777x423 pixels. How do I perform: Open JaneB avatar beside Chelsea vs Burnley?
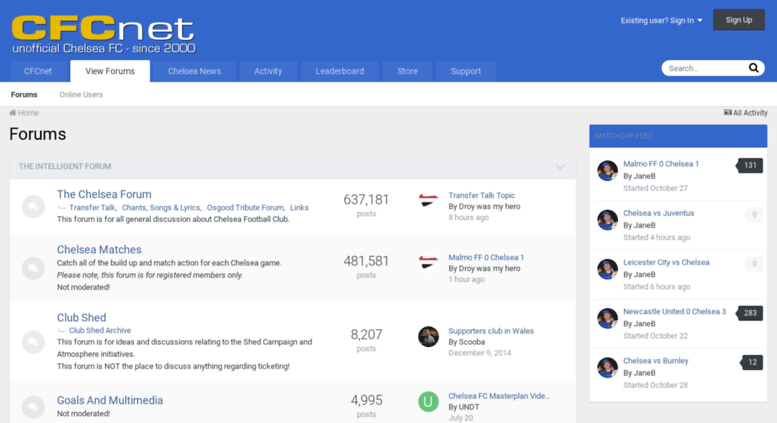click(x=607, y=368)
